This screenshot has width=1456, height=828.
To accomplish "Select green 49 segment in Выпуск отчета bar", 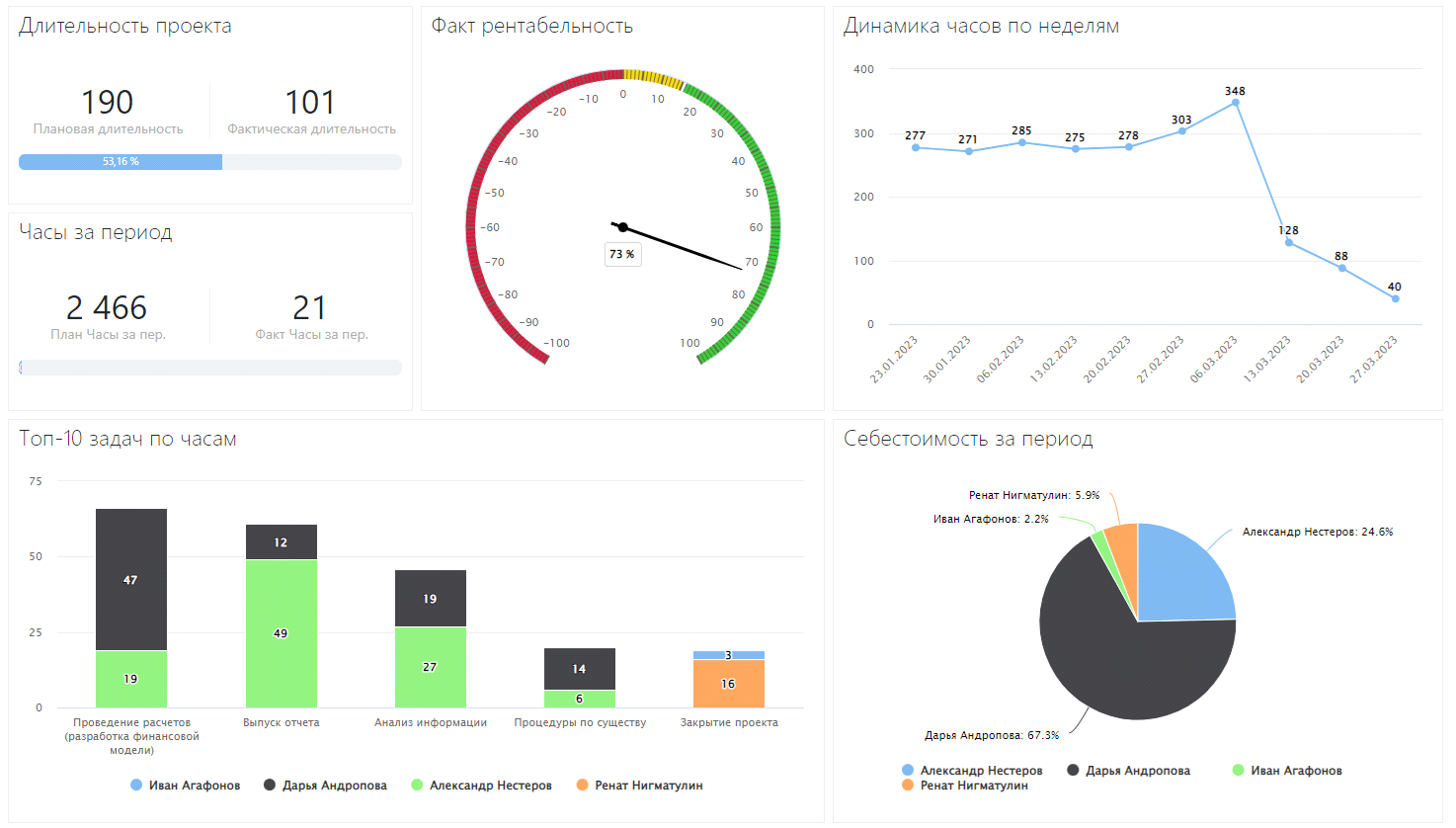I will tap(281, 633).
